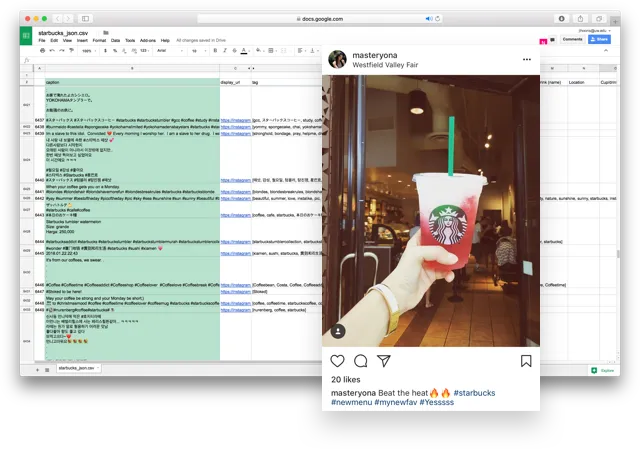Open the starbucks_json.csv sheet tab menu arrow
The height and width of the screenshot is (449, 640).
click(98, 368)
